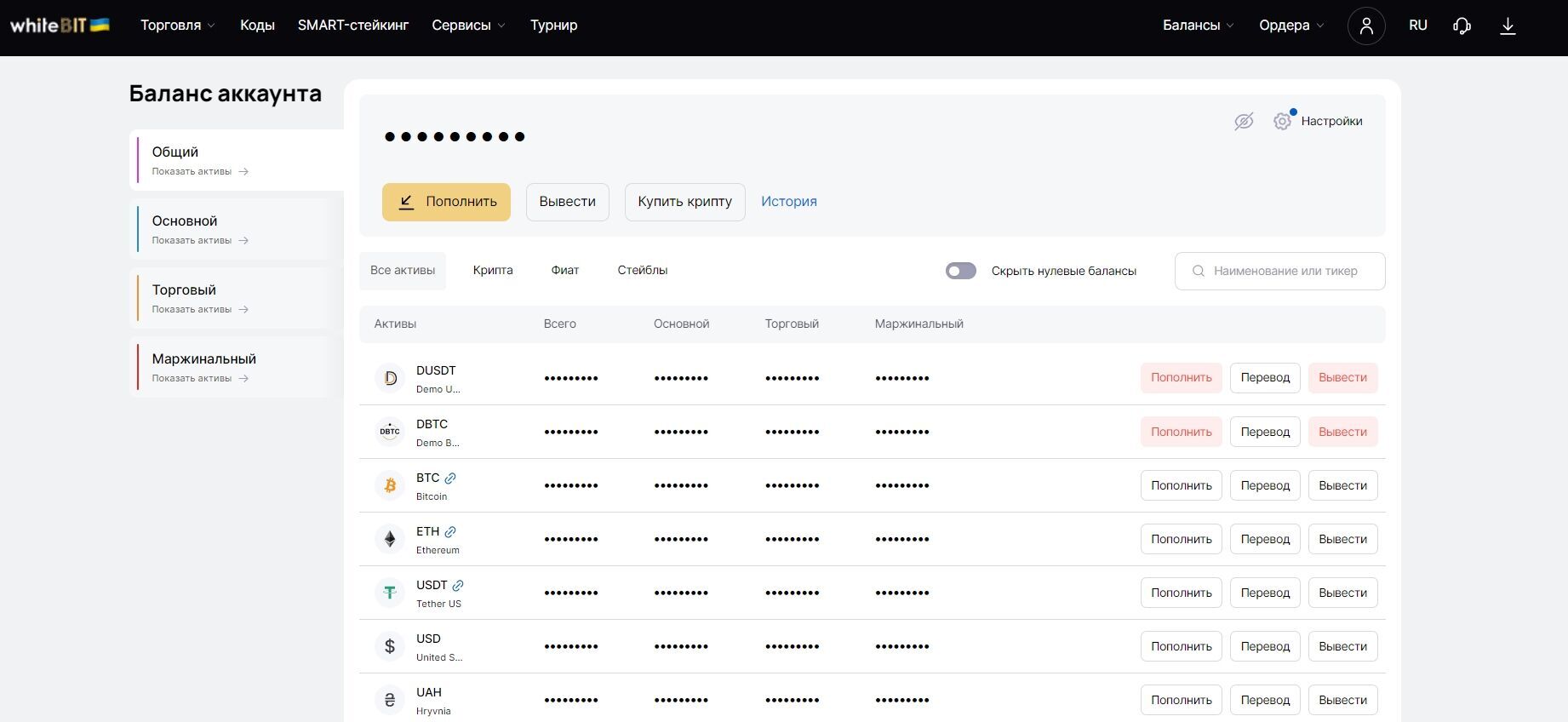Click the Активы column header
This screenshot has width=1568, height=722.
click(x=396, y=324)
